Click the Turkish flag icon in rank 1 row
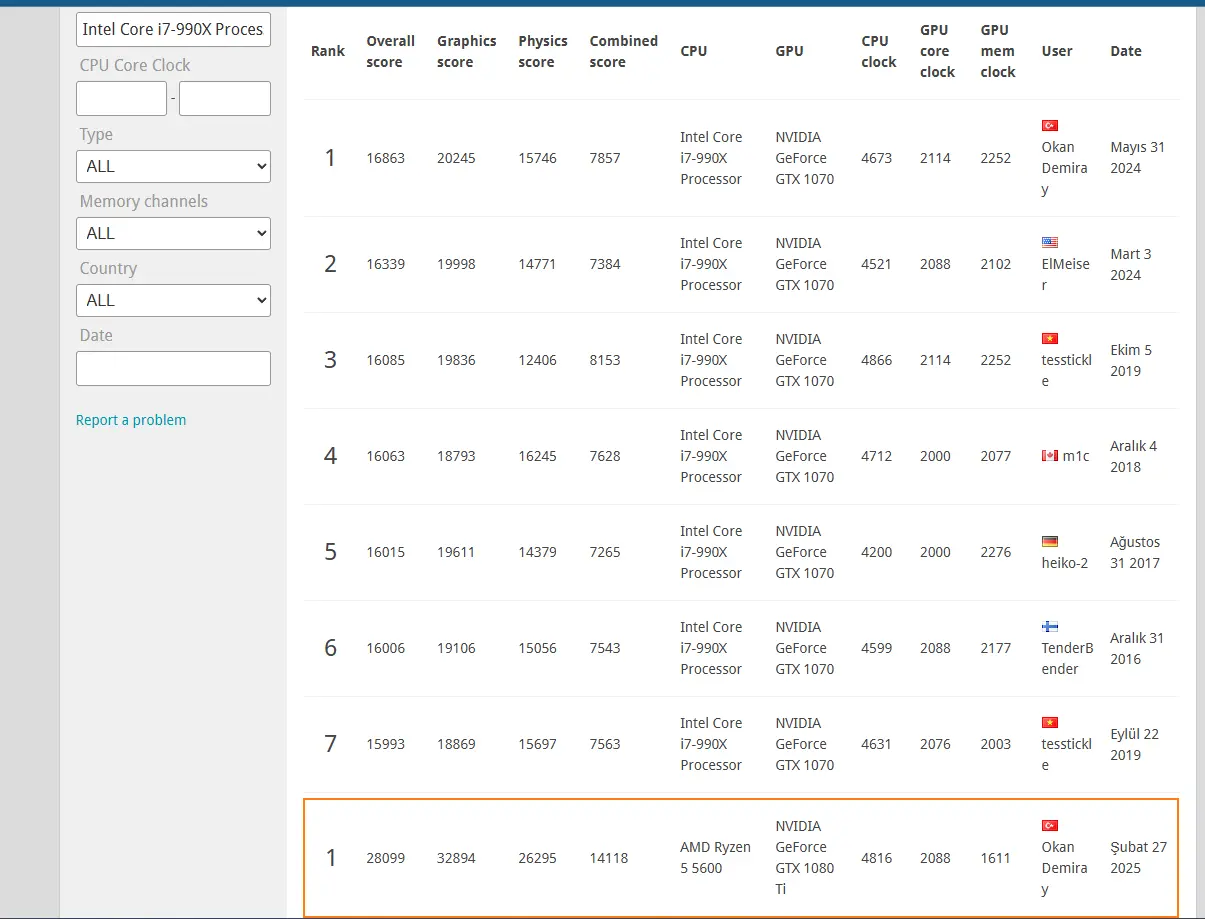Image resolution: width=1205 pixels, height=919 pixels. pos(1049,126)
